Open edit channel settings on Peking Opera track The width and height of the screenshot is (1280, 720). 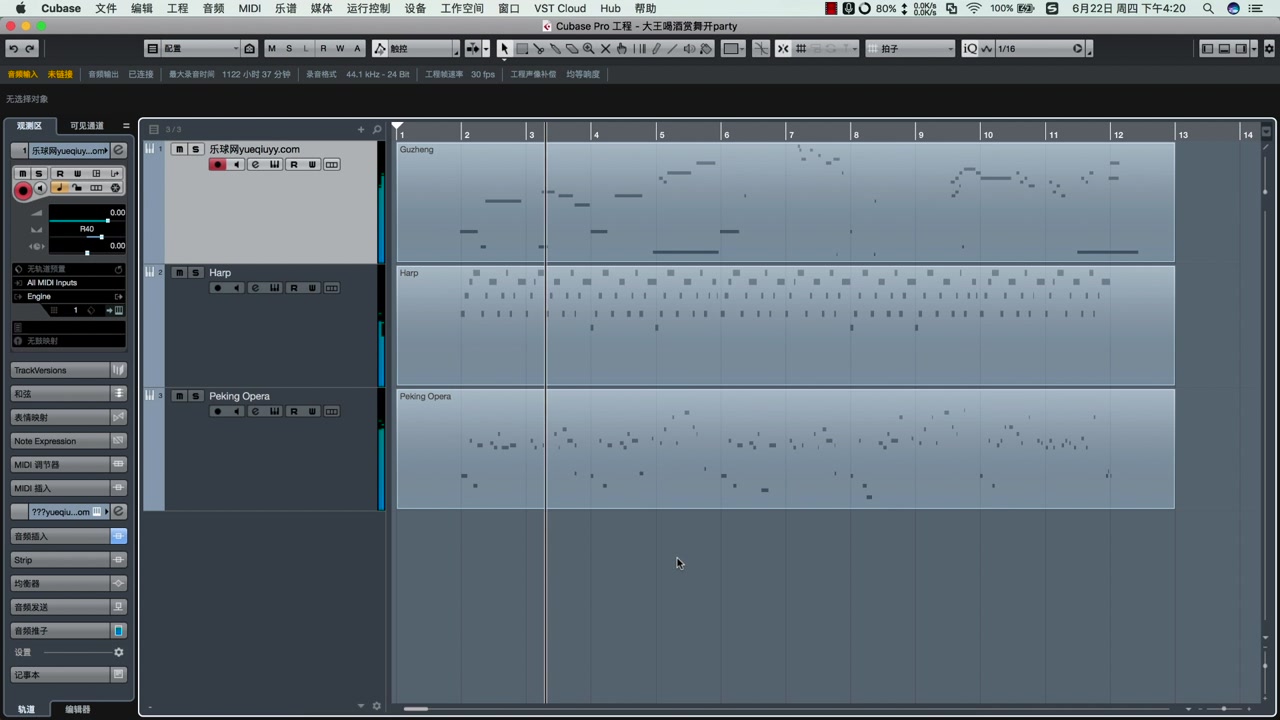pyautogui.click(x=255, y=411)
